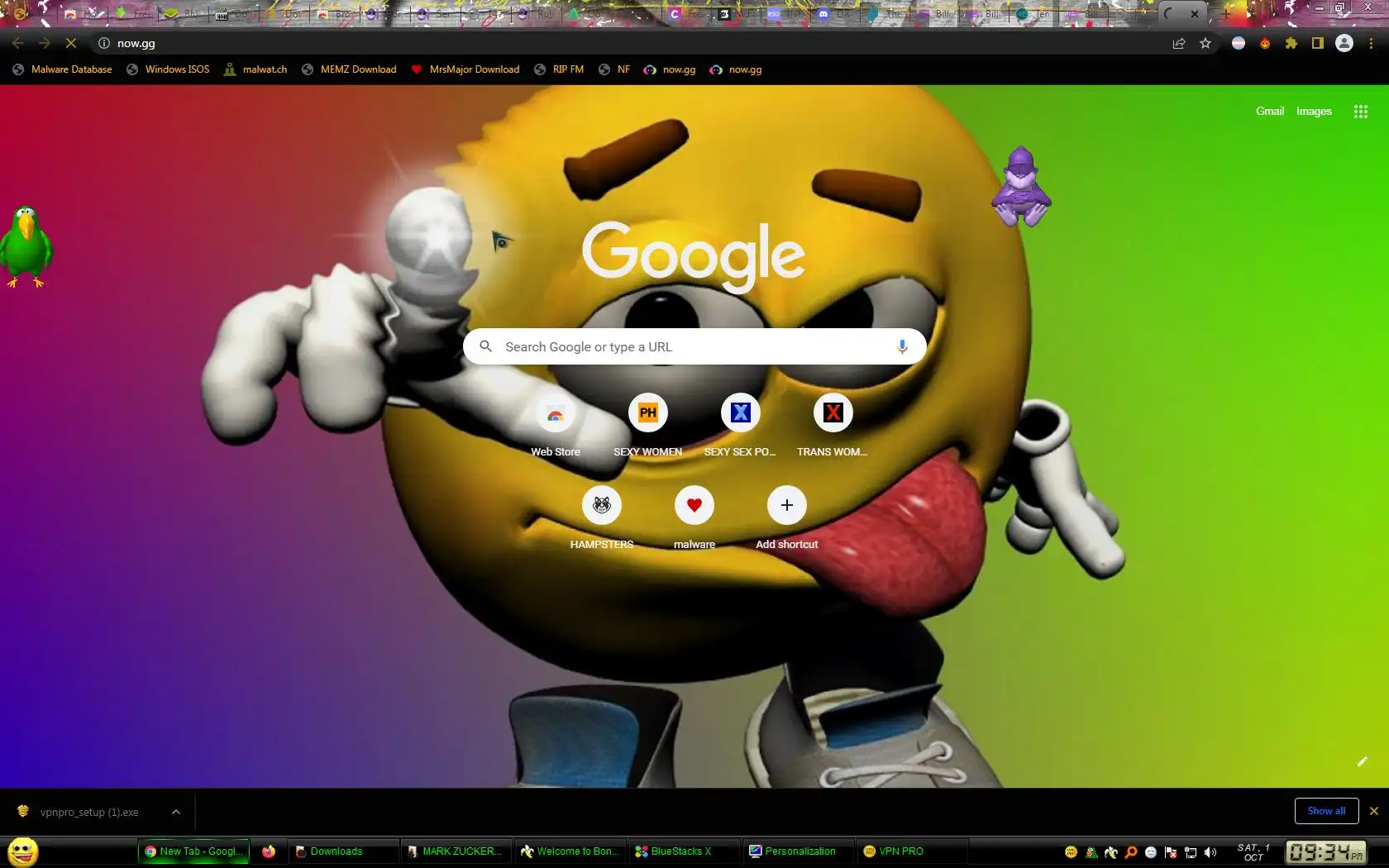Click the browser forward arrow
The width and height of the screenshot is (1389, 868).
45,43
